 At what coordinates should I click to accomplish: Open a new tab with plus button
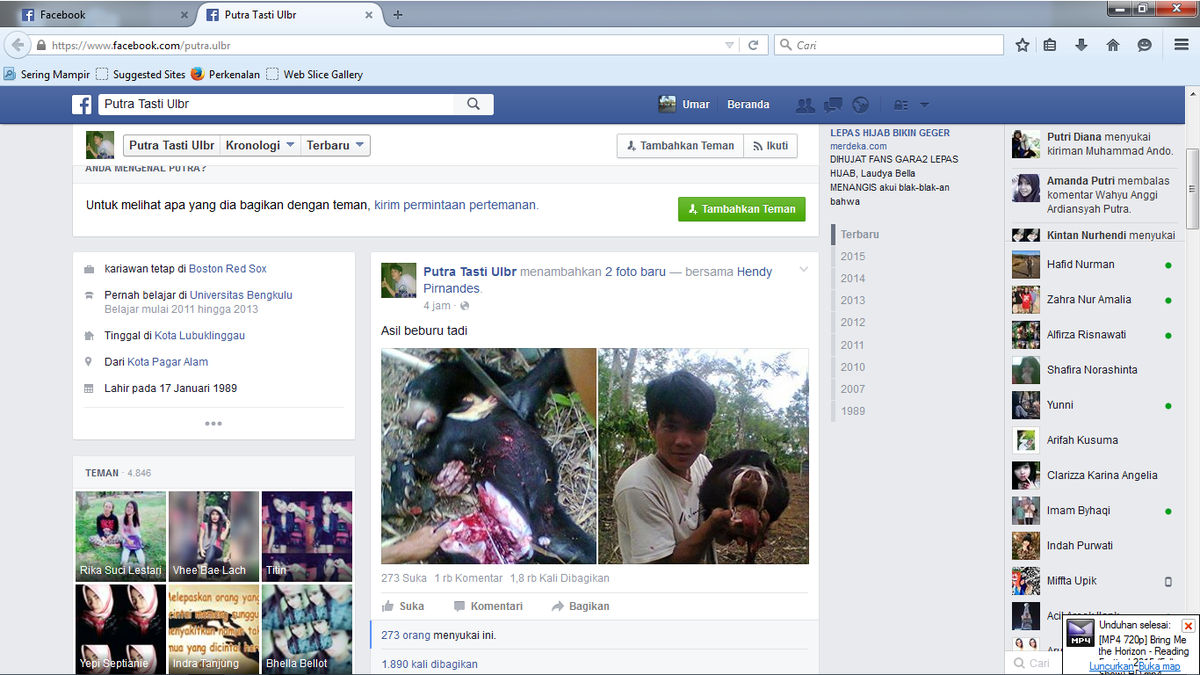point(398,15)
